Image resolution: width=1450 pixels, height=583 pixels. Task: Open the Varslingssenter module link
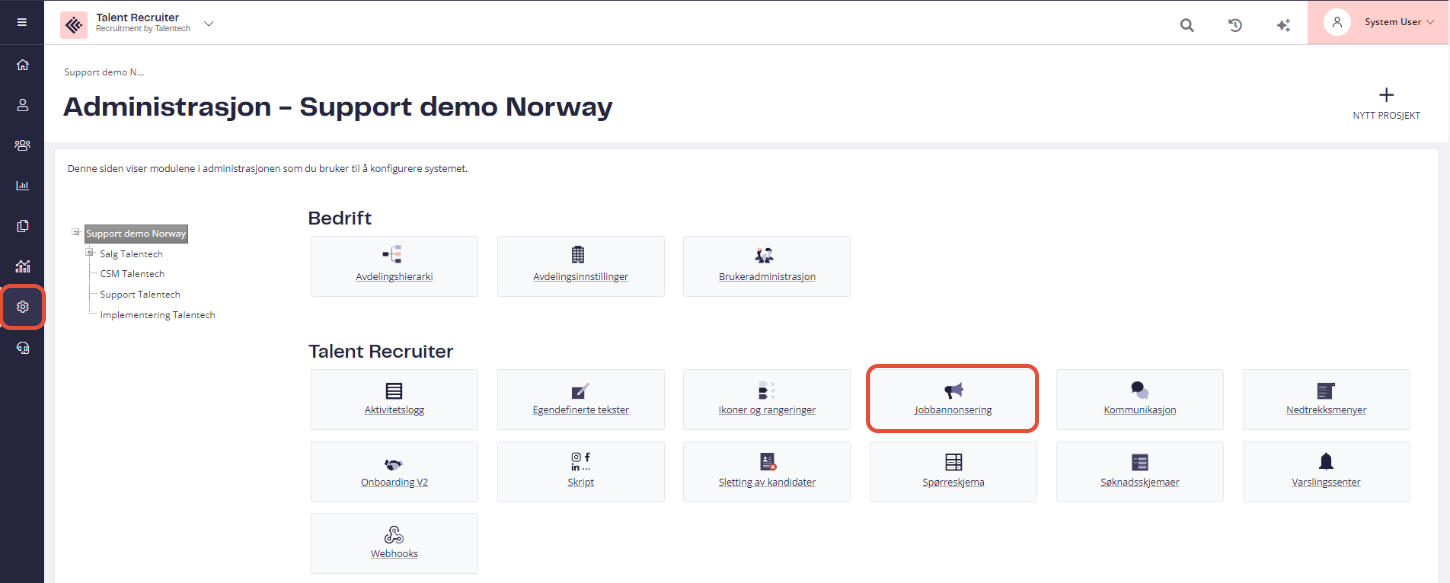coord(1326,482)
